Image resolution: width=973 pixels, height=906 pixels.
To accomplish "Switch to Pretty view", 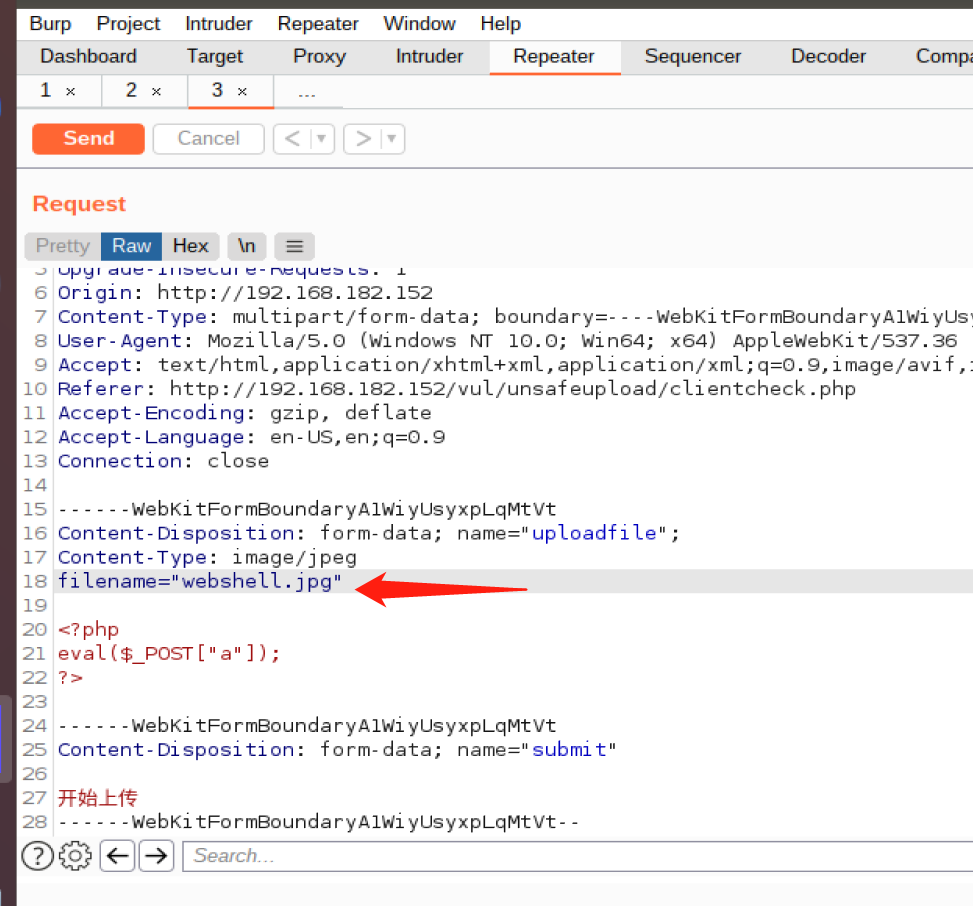I will [63, 246].
